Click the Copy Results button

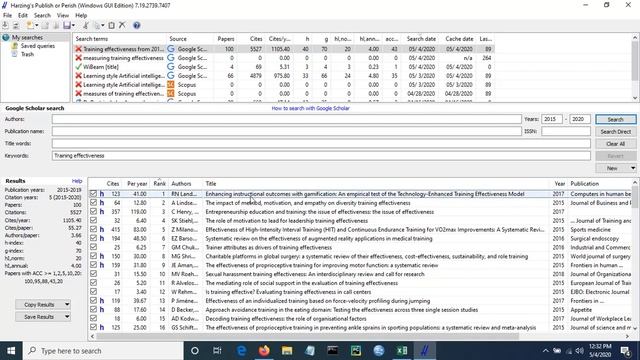pyautogui.click(x=39, y=304)
